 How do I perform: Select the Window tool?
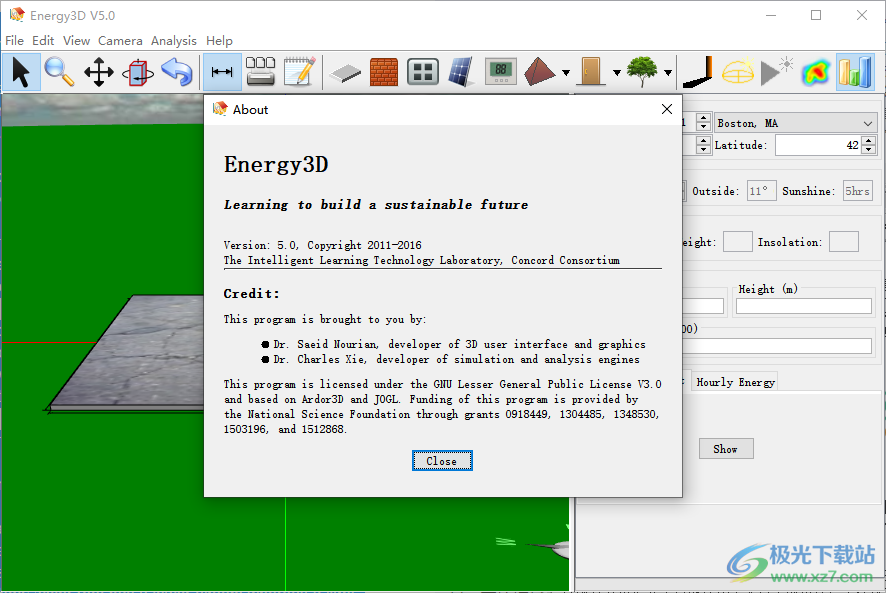coord(423,72)
